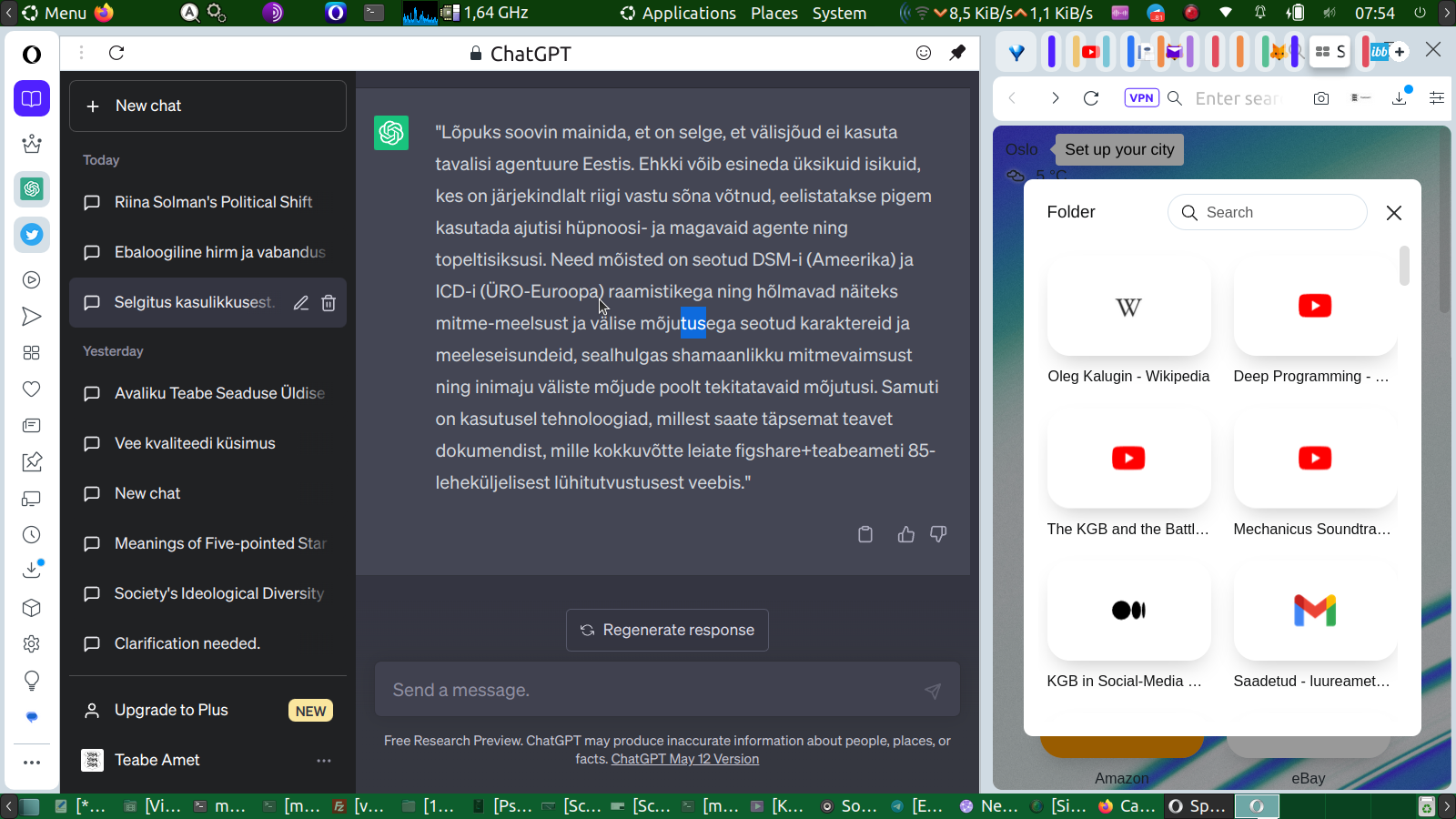Open browser downloads arrow in Opera toolbar
Screen dimensions: 1456x819
(x=1400, y=96)
